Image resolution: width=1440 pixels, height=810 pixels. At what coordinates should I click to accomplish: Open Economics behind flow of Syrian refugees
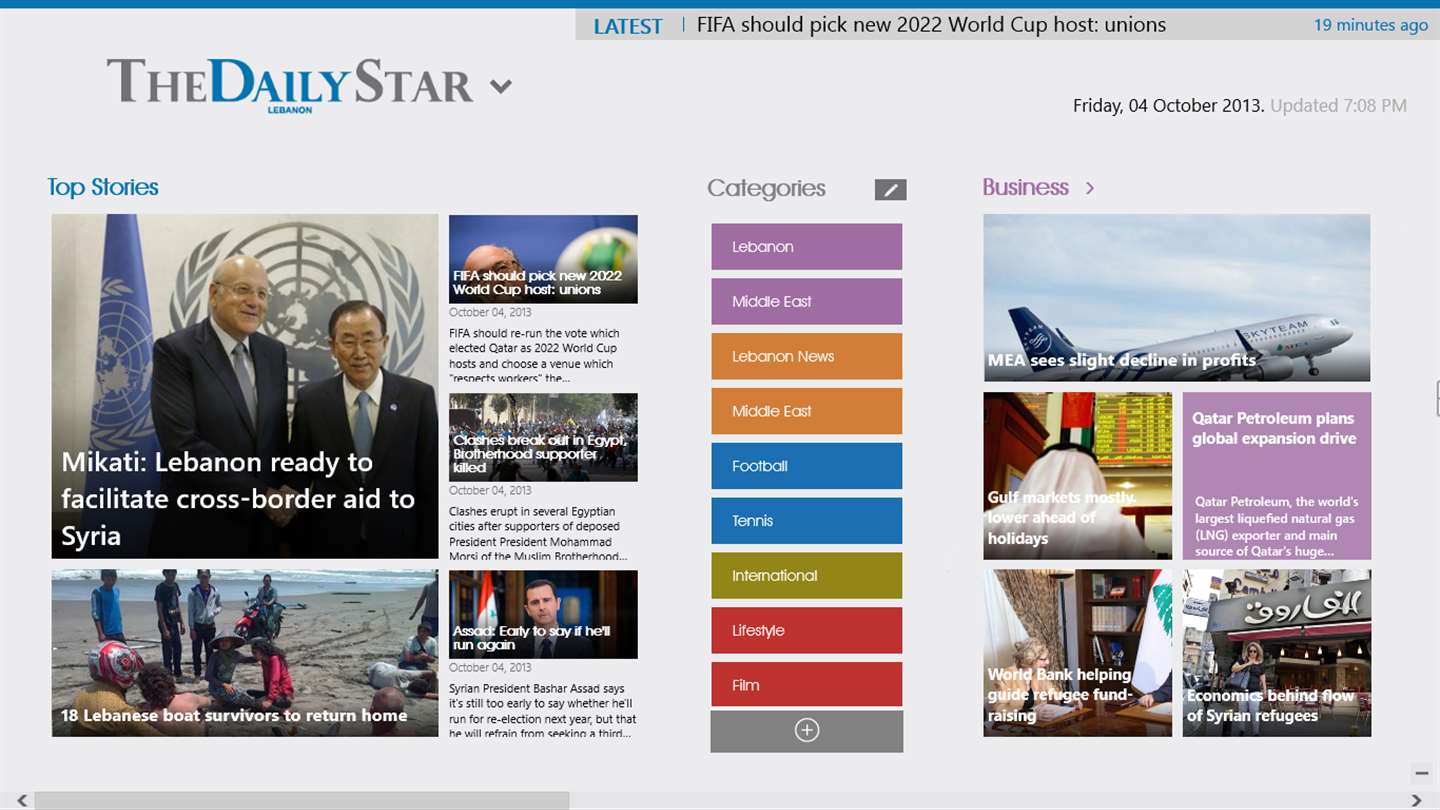(1277, 653)
